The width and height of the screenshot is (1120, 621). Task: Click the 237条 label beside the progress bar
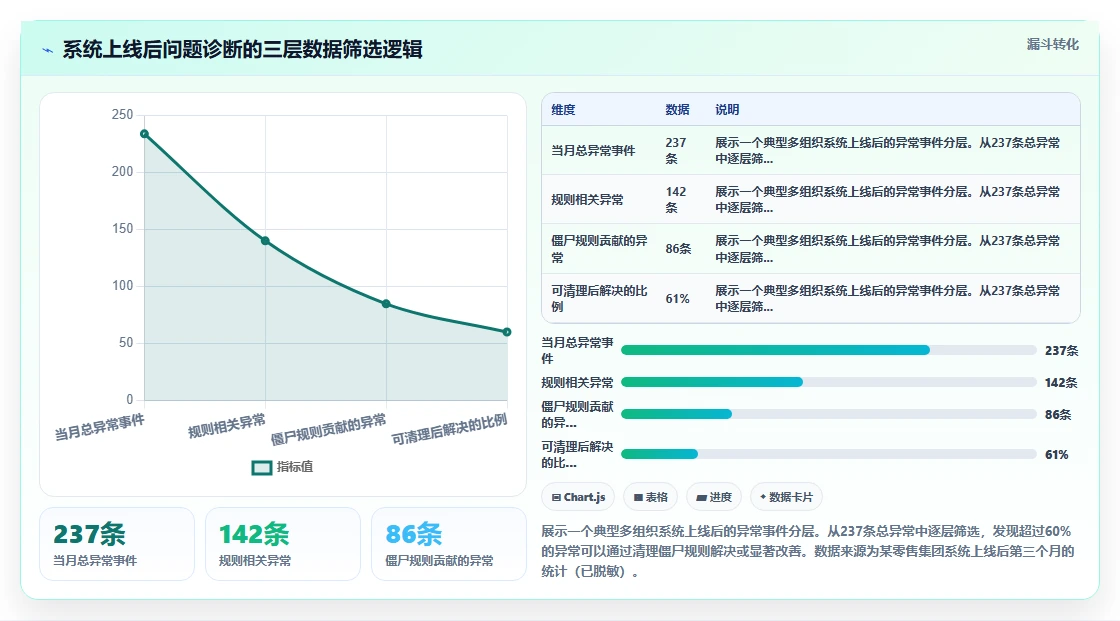(1061, 351)
